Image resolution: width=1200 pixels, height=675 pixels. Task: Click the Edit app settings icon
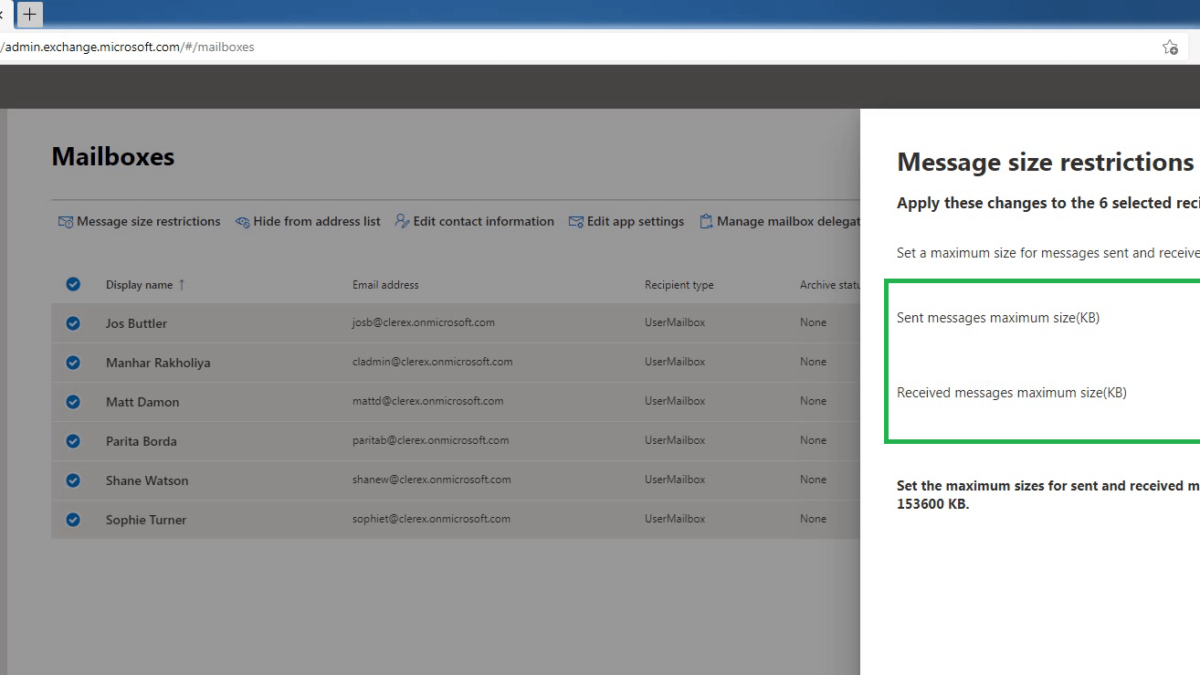click(576, 222)
